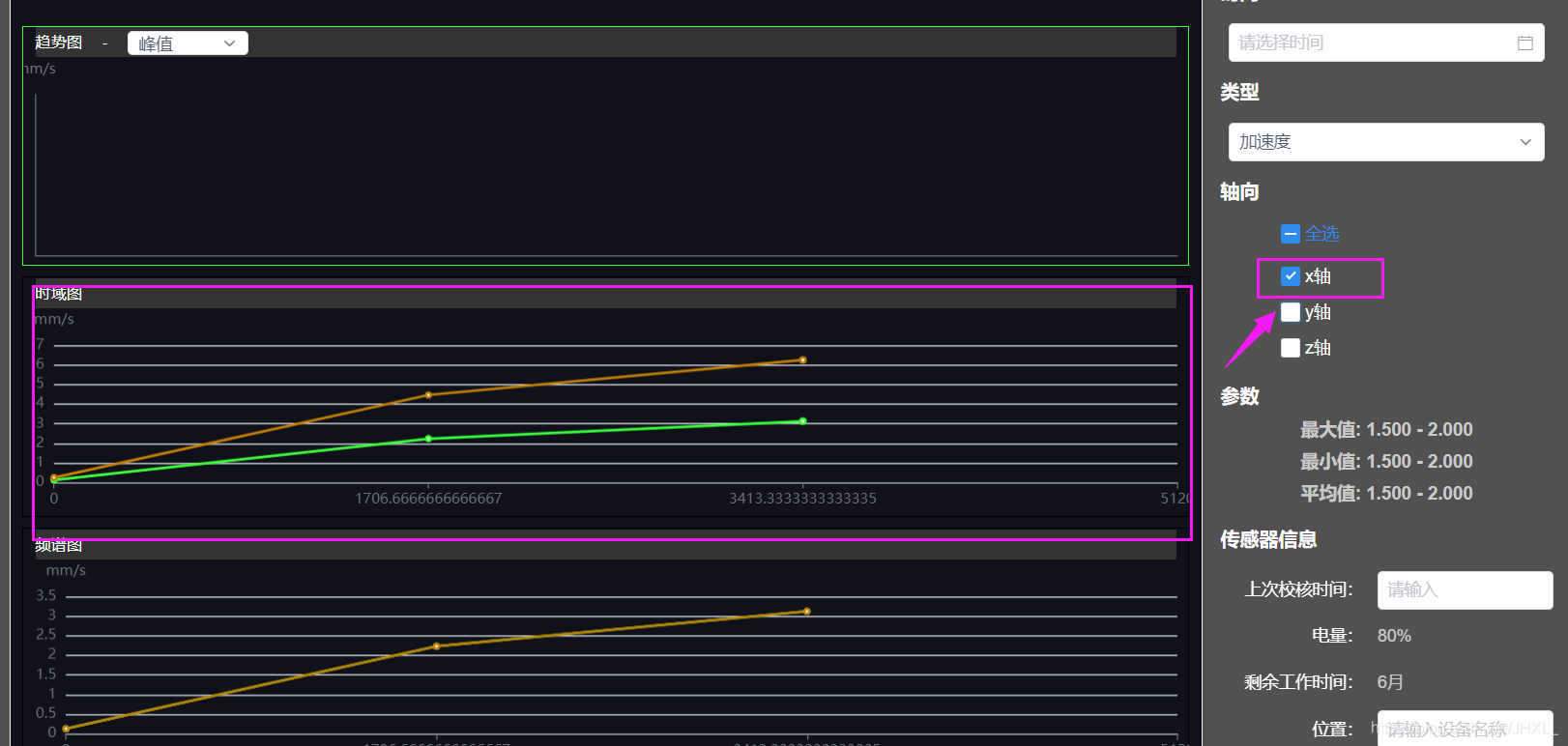
Task: Enable the z轴 checkbox
Action: pyautogui.click(x=1291, y=348)
